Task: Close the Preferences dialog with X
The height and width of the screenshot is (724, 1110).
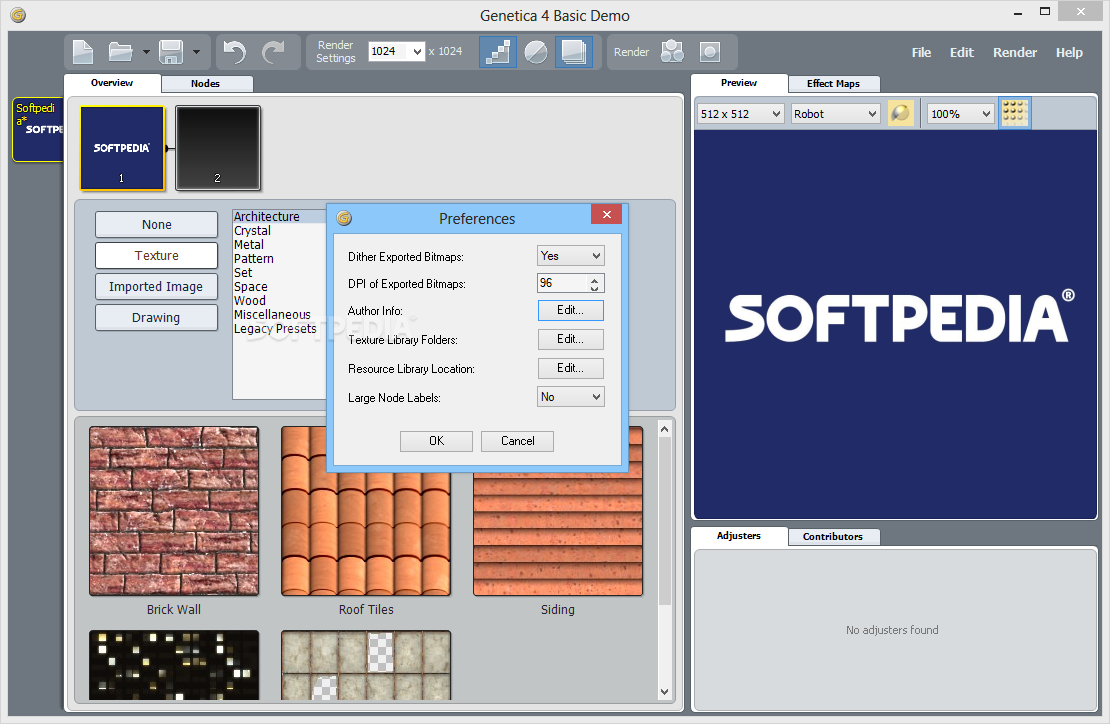Action: click(x=607, y=214)
